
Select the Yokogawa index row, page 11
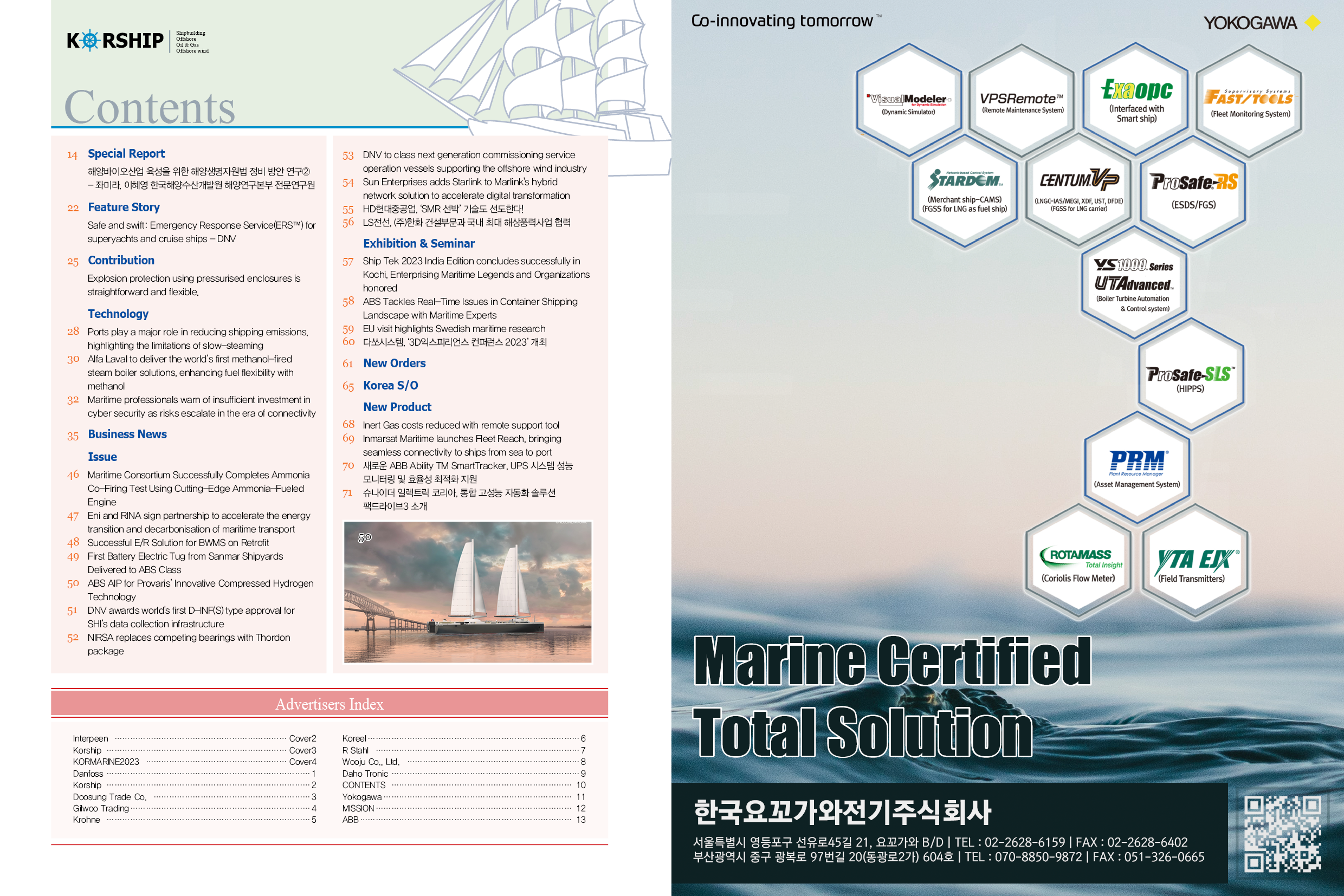[464, 797]
